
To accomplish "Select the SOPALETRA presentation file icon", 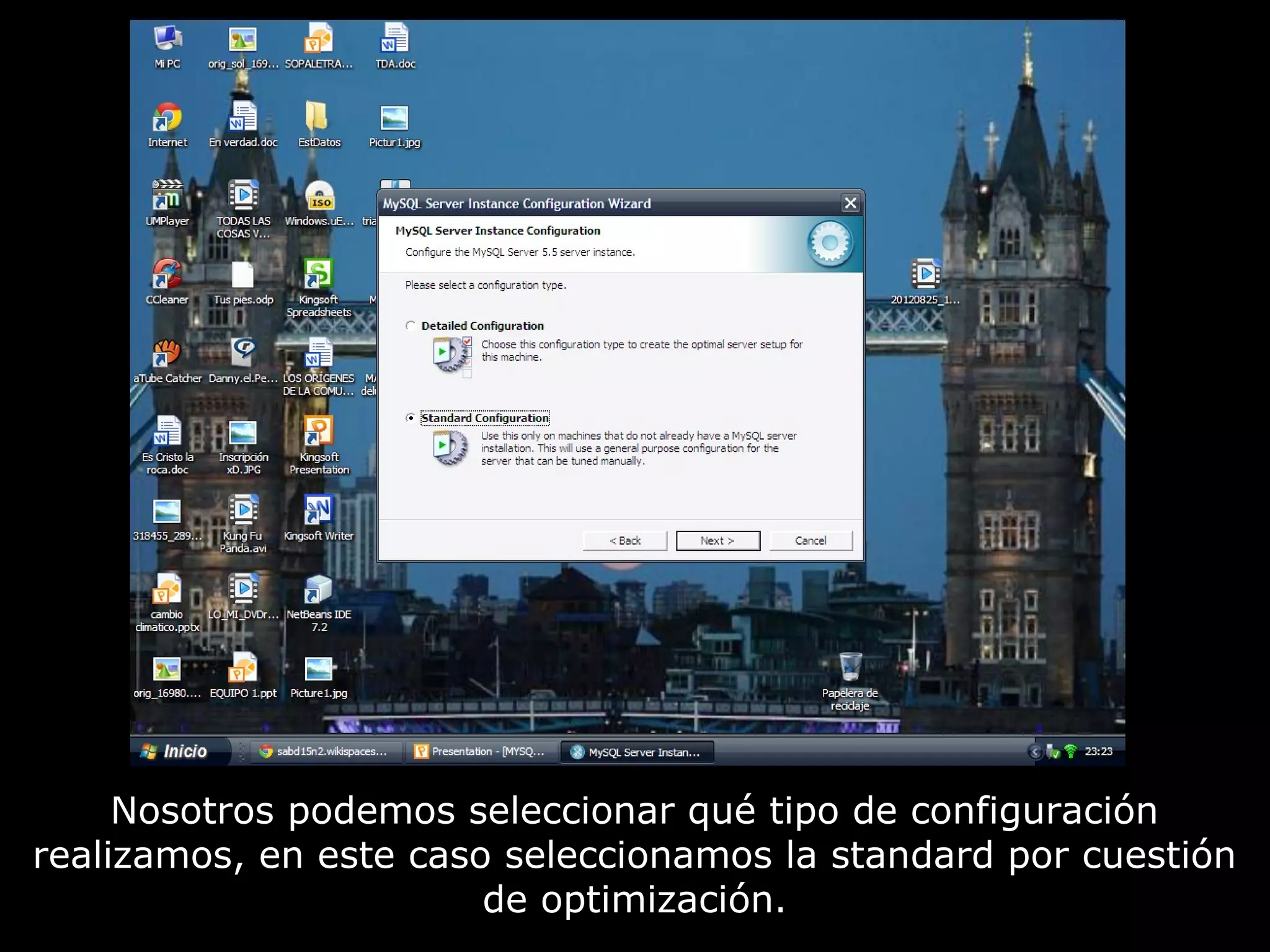I will click(319, 38).
